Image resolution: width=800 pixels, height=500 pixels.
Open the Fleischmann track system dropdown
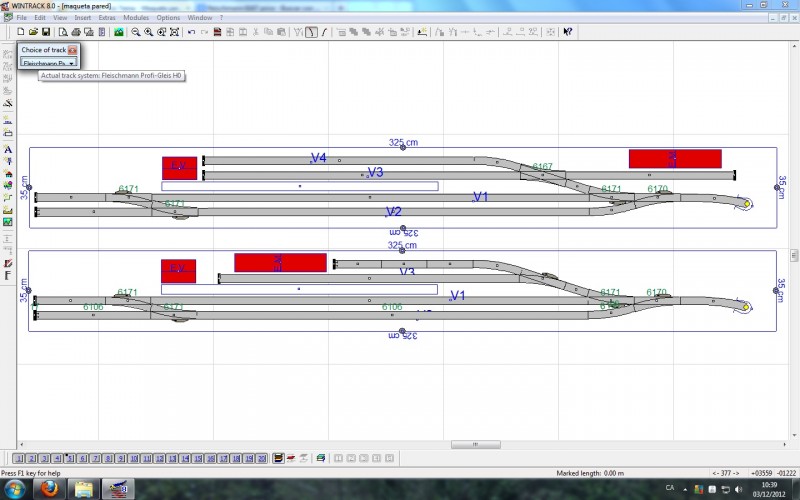[x=49, y=63]
